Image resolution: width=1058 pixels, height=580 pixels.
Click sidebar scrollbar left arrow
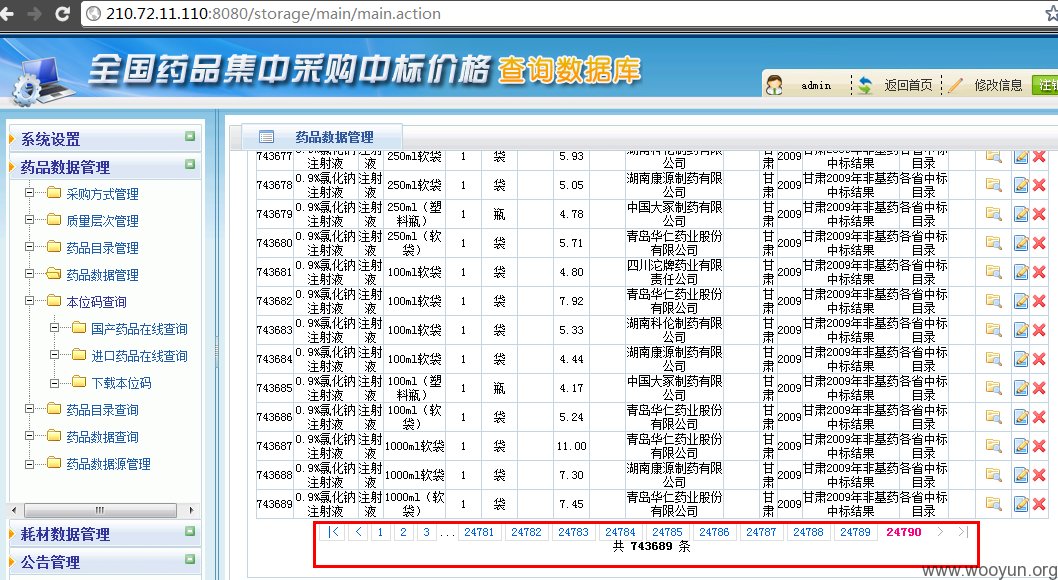(13, 510)
